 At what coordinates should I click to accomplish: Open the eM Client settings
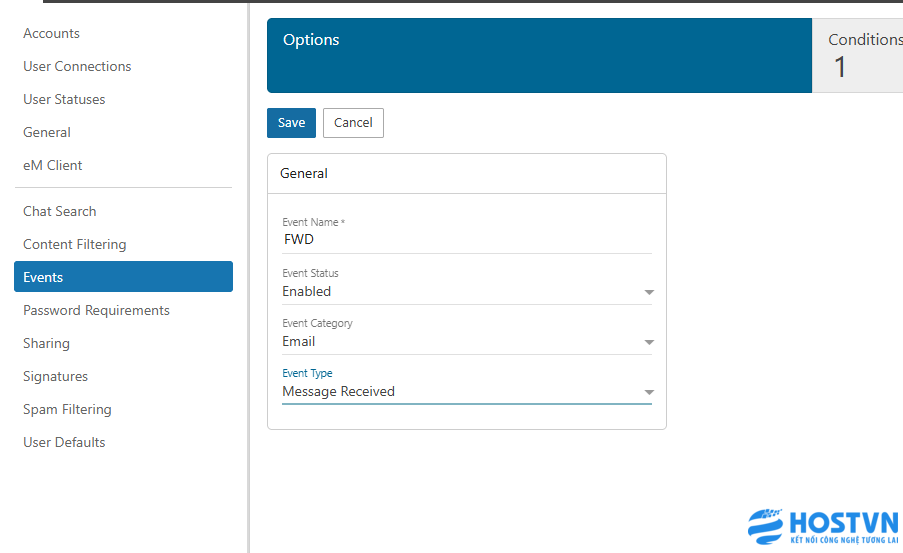coord(53,165)
